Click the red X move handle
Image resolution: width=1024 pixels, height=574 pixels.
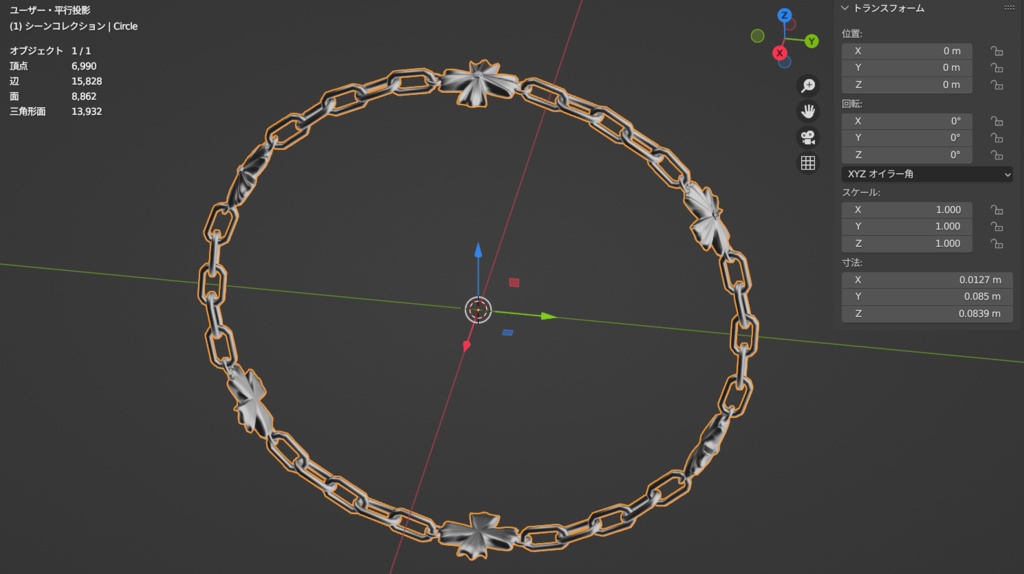pyautogui.click(x=466, y=345)
